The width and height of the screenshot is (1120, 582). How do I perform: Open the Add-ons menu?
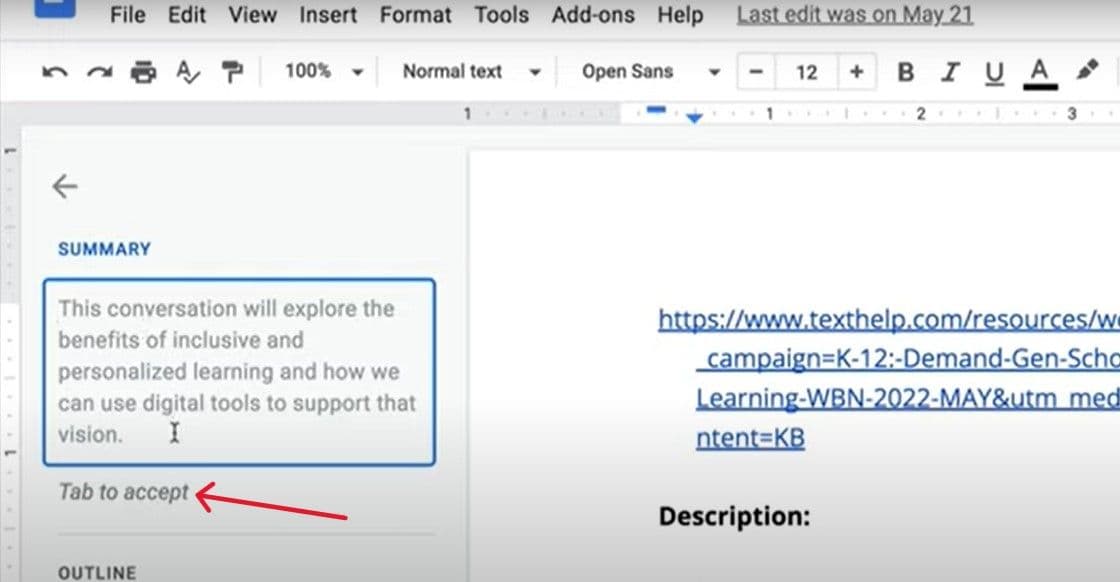[597, 15]
